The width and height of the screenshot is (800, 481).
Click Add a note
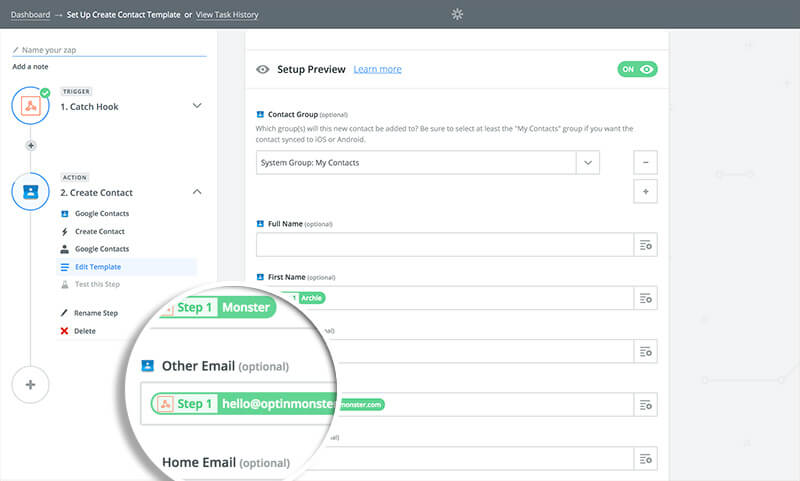tap(30, 67)
